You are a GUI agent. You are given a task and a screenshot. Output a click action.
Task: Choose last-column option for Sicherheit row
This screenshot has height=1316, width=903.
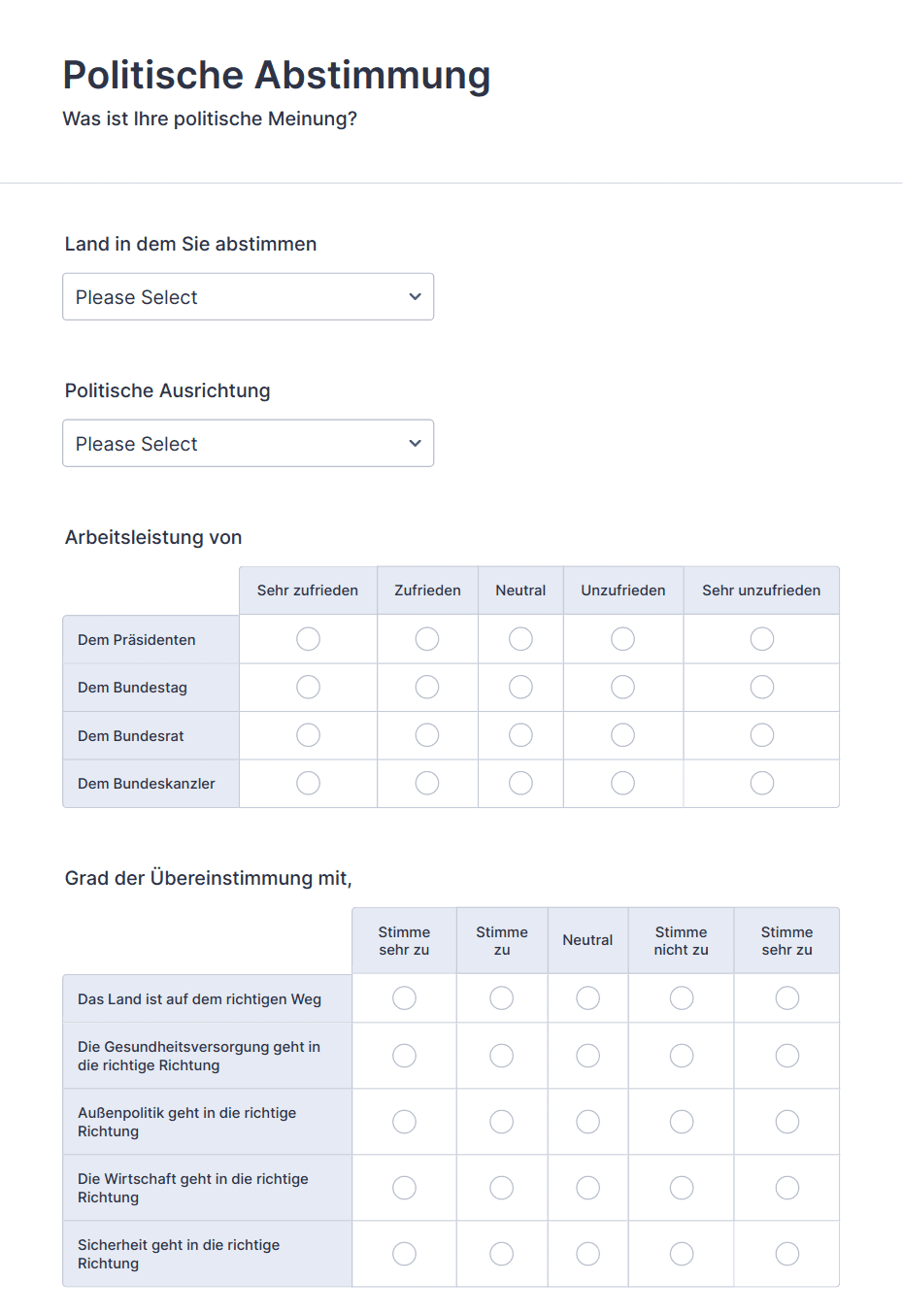[x=787, y=1254]
